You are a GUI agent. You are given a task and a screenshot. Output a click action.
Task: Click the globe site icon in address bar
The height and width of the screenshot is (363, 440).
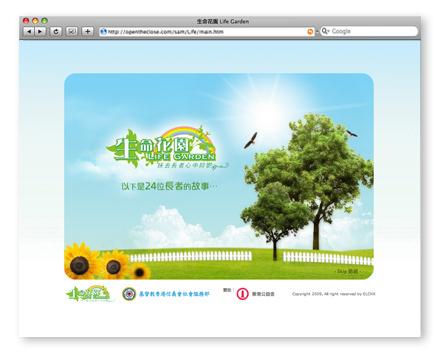pyautogui.click(x=103, y=32)
